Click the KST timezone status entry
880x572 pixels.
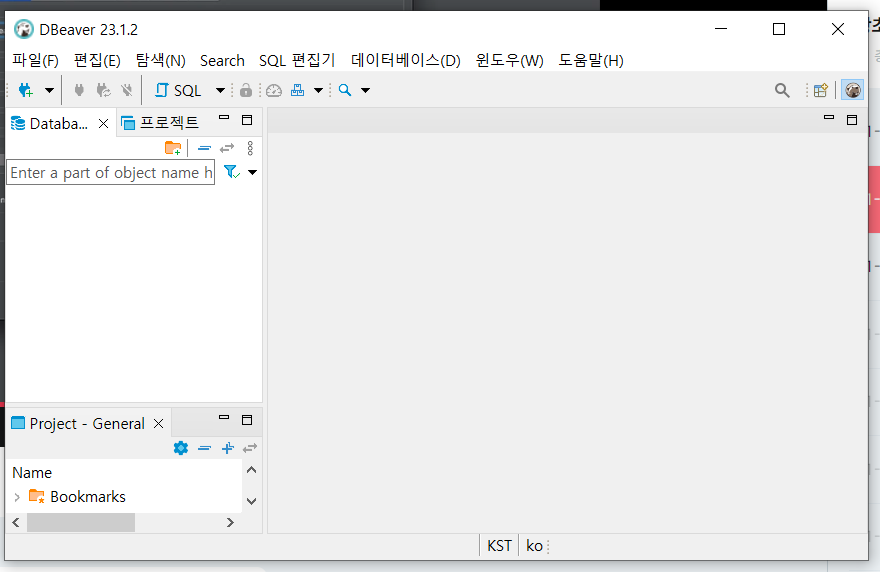point(499,546)
